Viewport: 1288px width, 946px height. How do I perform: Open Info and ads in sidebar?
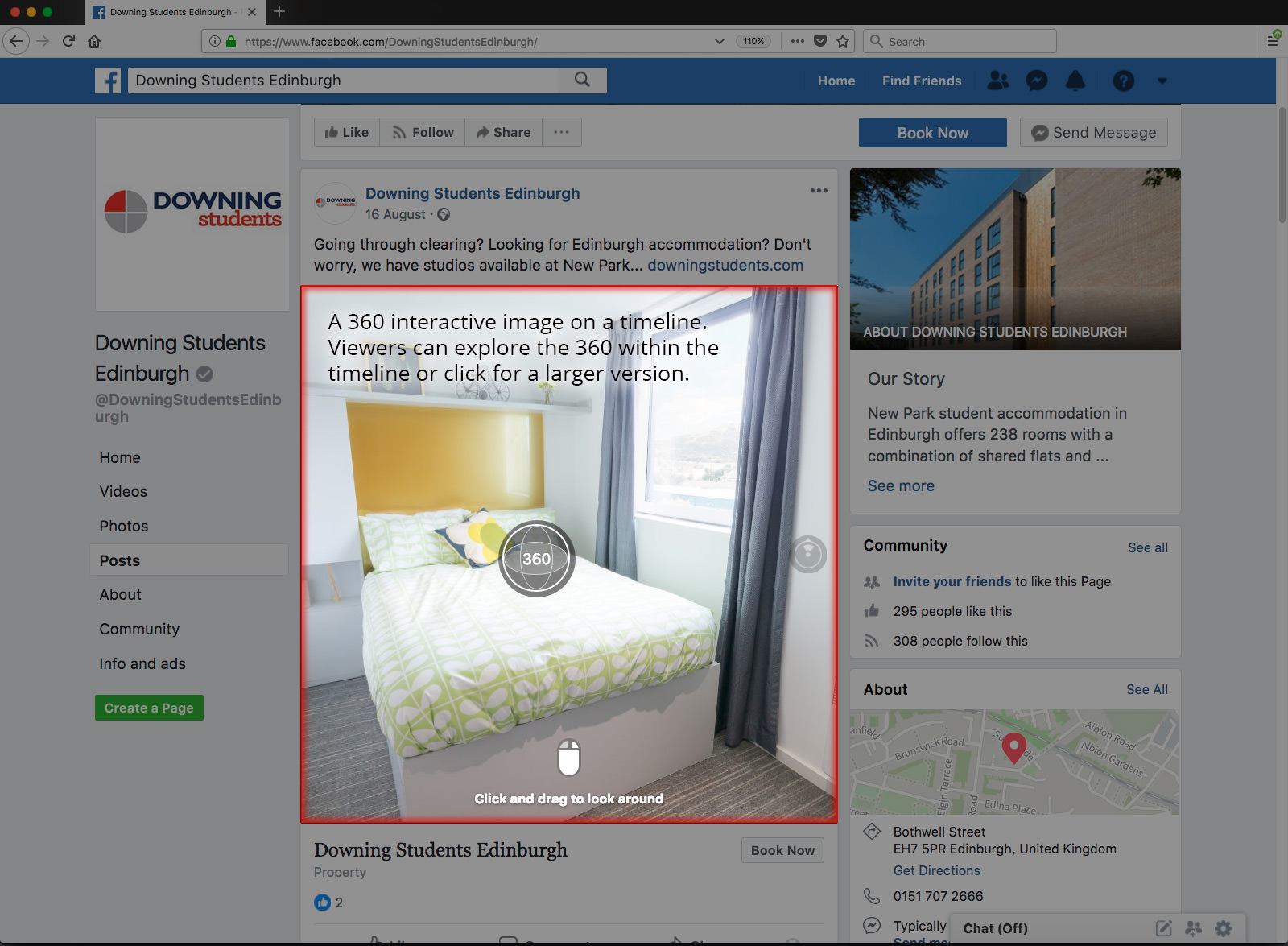(142, 663)
